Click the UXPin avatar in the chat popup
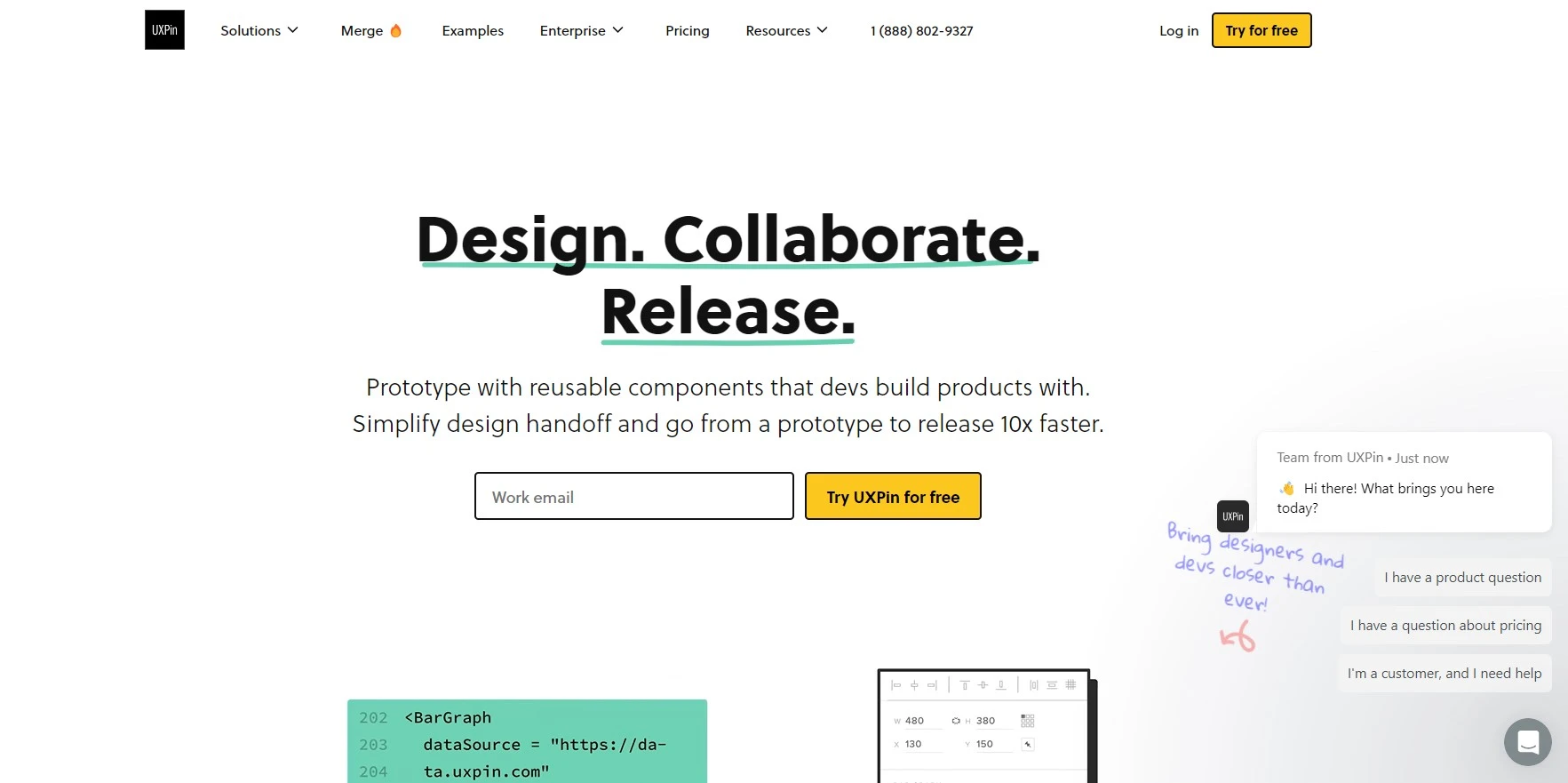The image size is (1568, 783). coord(1232,516)
